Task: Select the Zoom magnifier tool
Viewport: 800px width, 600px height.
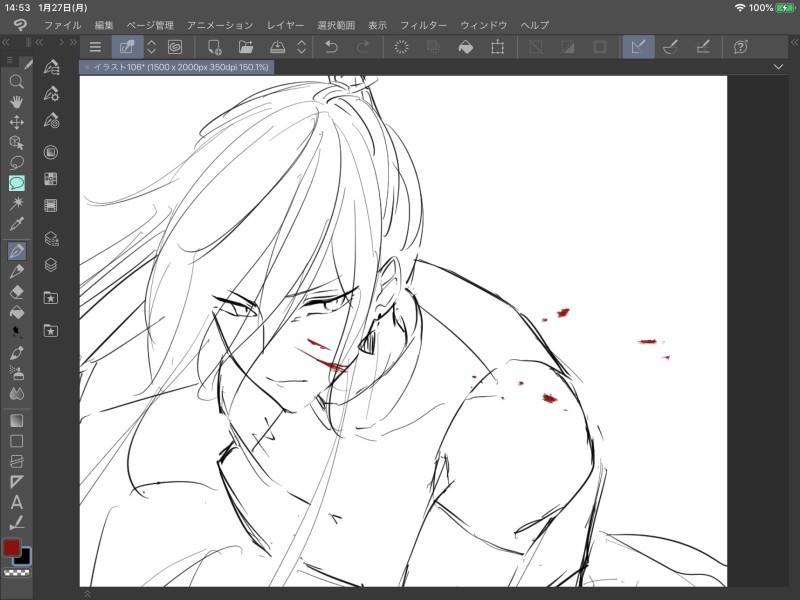Action: click(x=16, y=82)
